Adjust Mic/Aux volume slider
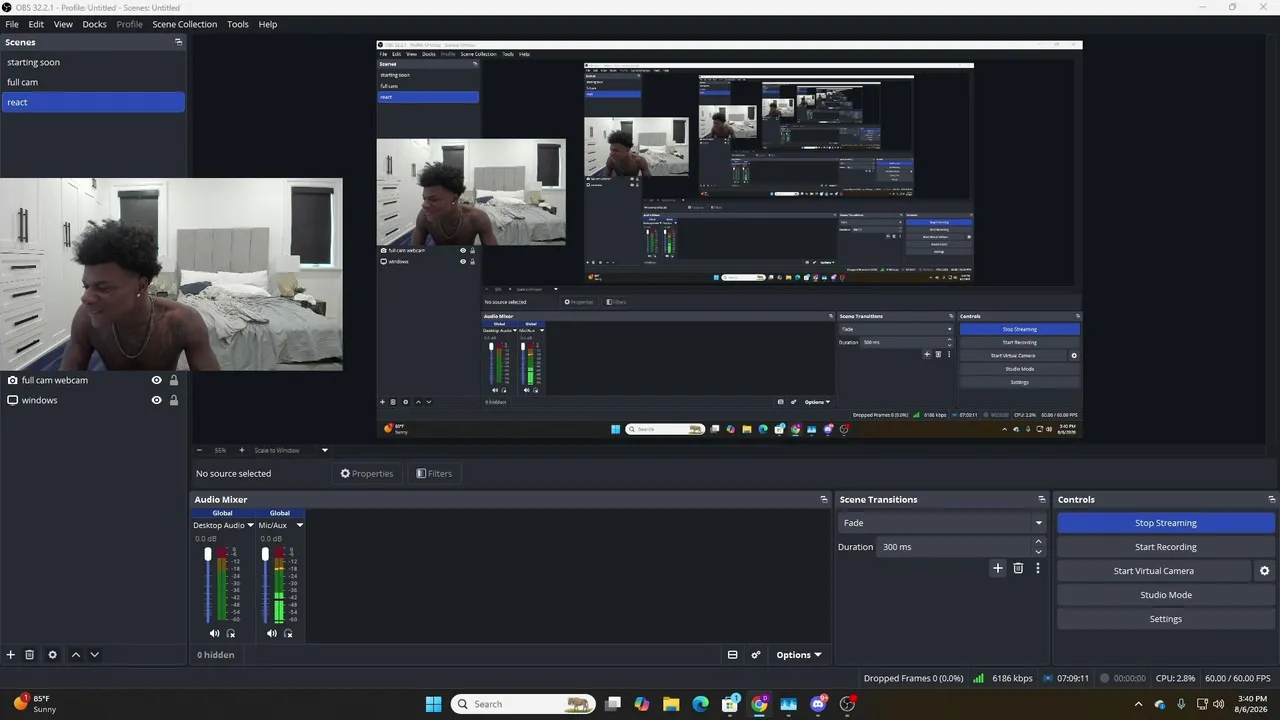1280x720 pixels. pos(265,585)
